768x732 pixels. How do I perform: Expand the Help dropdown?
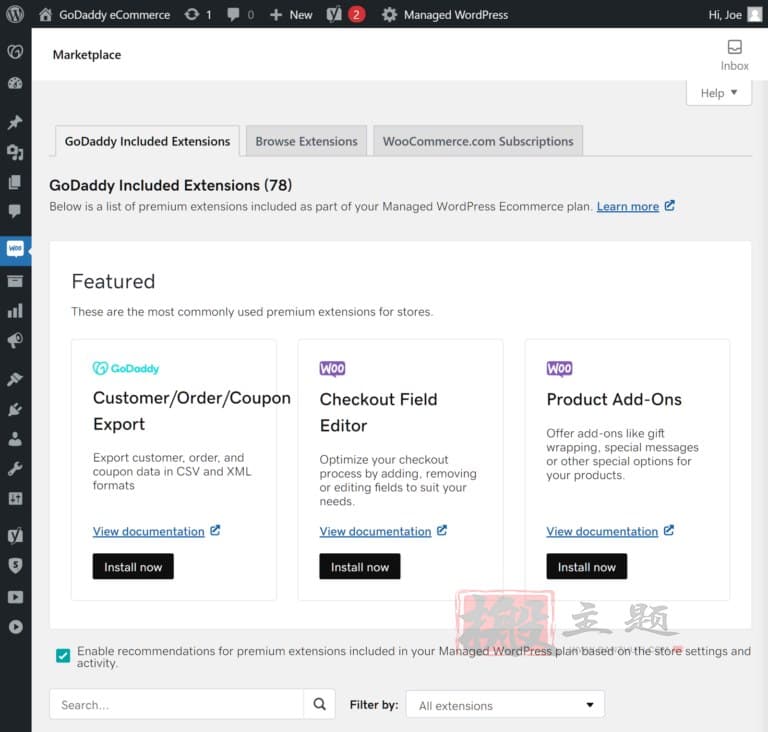click(719, 93)
